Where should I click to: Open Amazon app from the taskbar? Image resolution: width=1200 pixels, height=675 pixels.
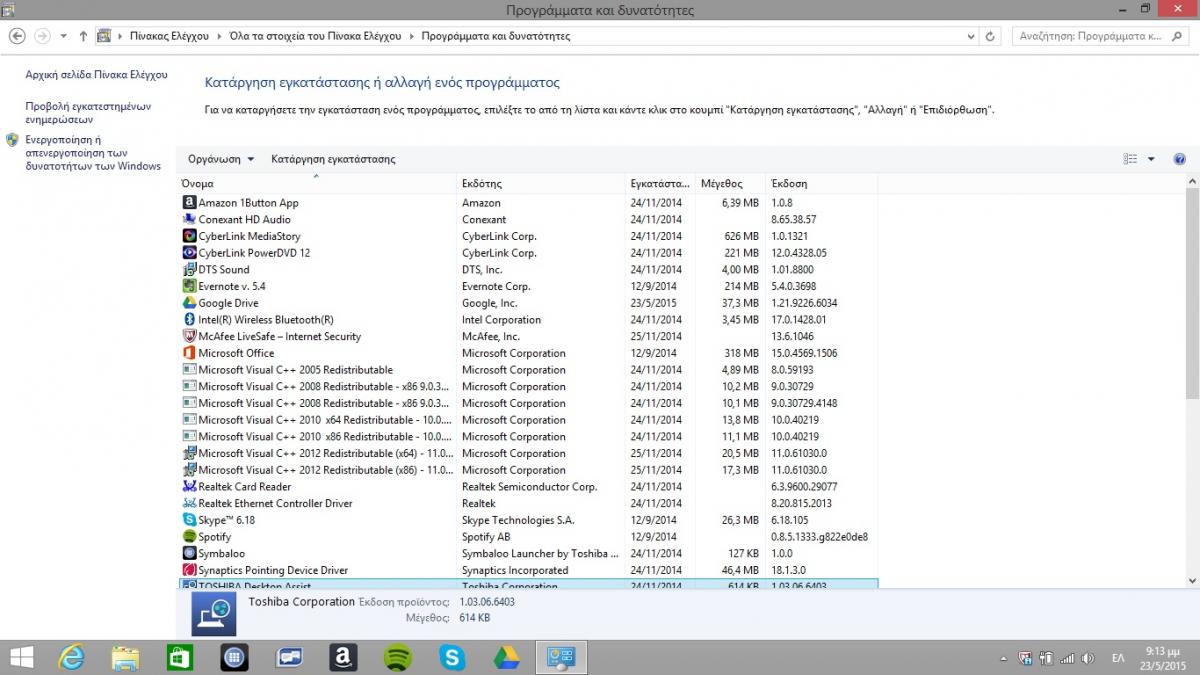343,657
